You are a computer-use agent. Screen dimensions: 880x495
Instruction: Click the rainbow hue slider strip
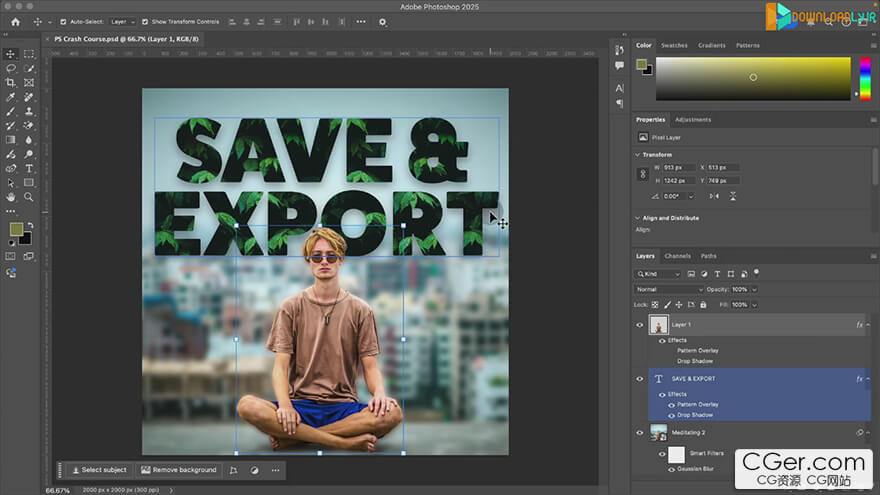coord(863,78)
